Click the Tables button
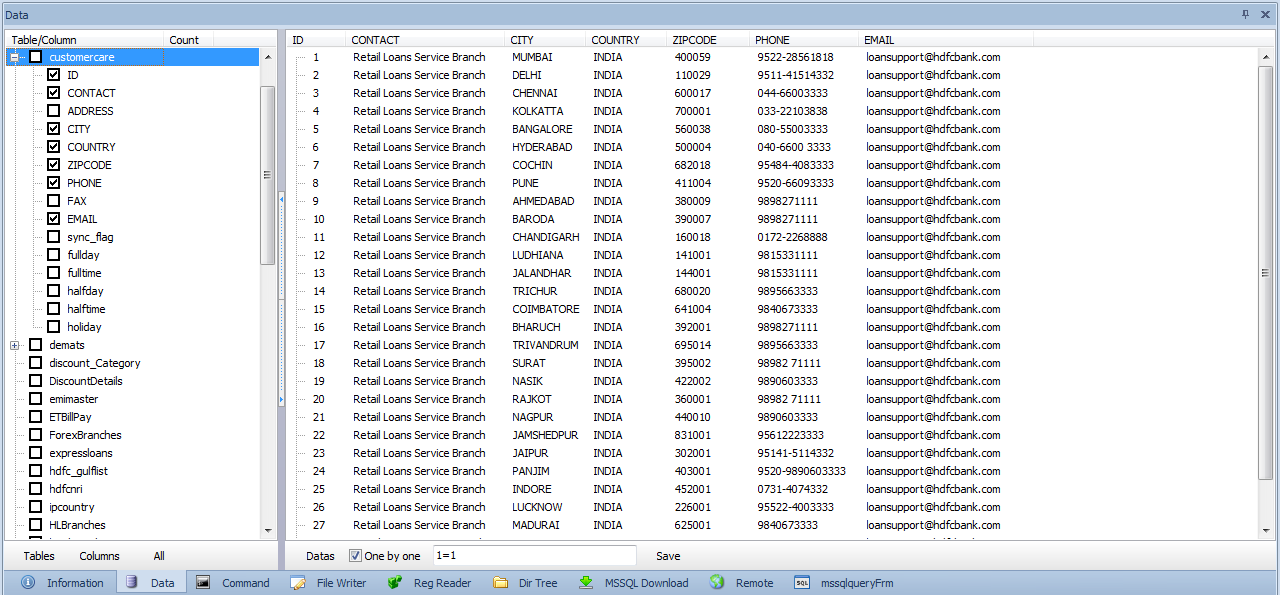 click(x=39, y=556)
